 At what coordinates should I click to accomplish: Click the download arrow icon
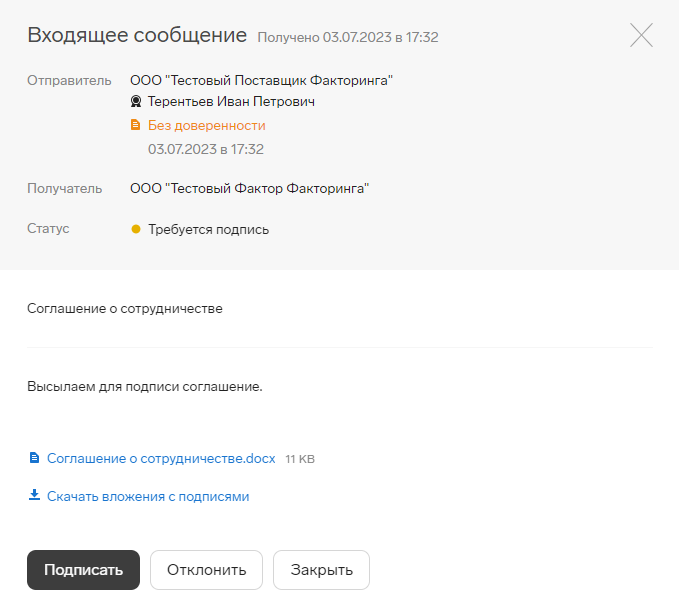pos(34,495)
